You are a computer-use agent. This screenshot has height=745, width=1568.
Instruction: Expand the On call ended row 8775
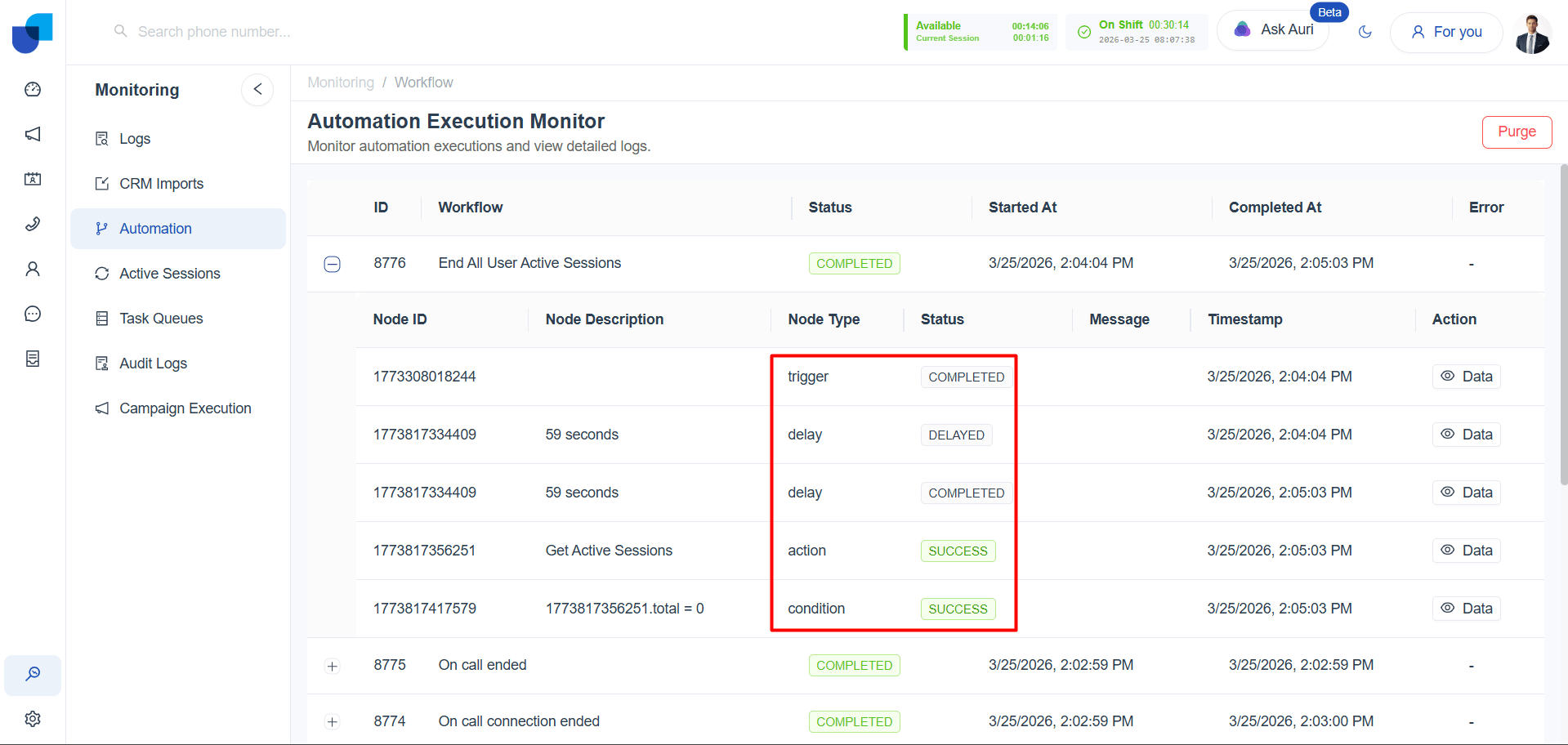coord(332,666)
